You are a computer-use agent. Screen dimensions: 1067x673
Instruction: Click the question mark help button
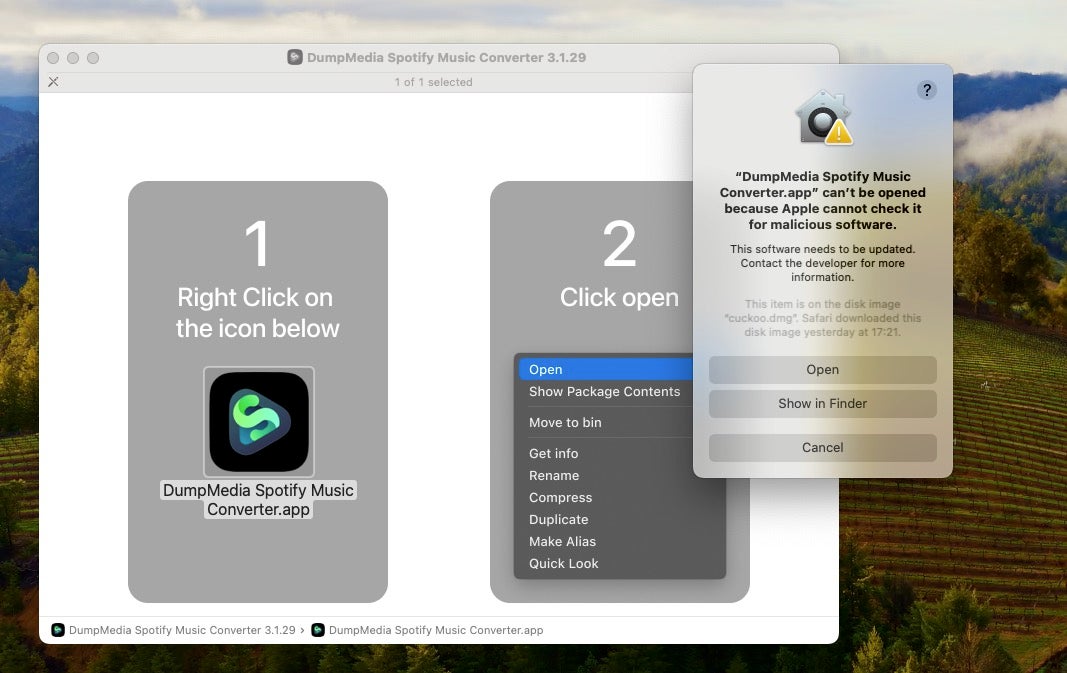point(927,91)
